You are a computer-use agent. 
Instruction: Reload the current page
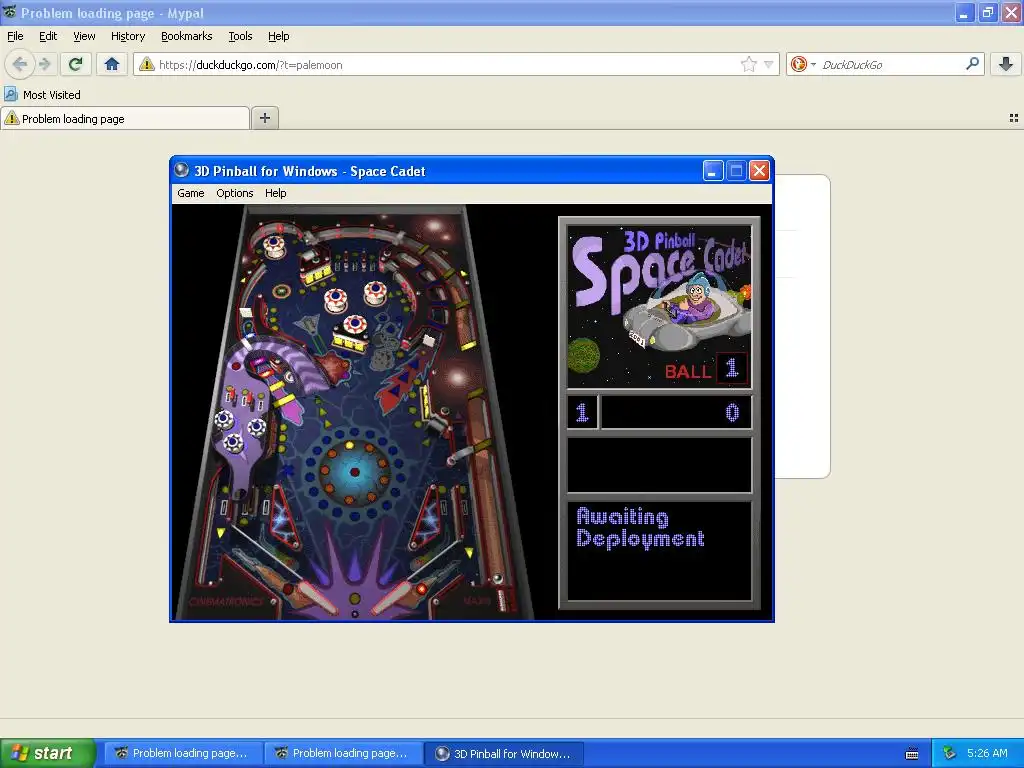pyautogui.click(x=76, y=64)
